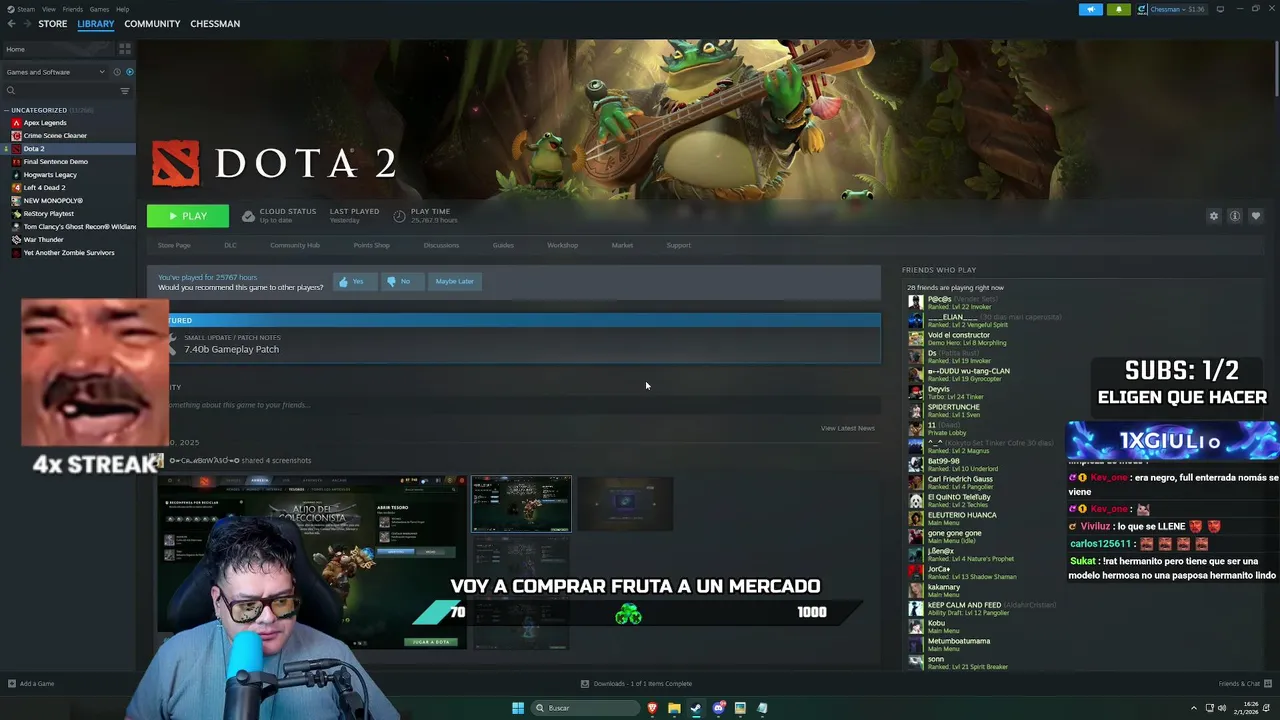This screenshot has height=720, width=1280.
Task: Click the Cloud Status icon
Action: [x=248, y=216]
